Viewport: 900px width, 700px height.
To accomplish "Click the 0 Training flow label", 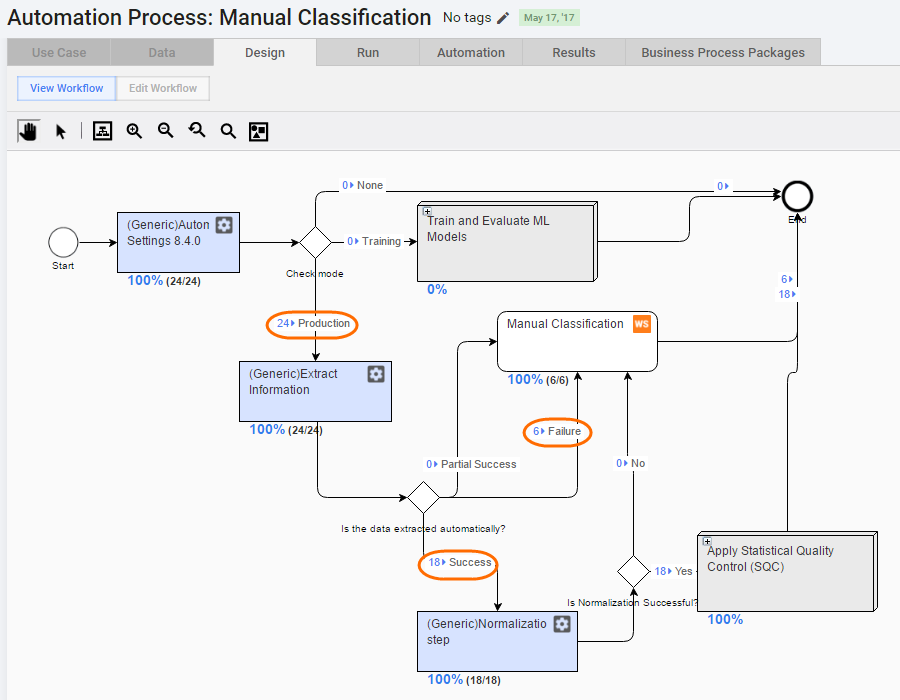I will 374,242.
